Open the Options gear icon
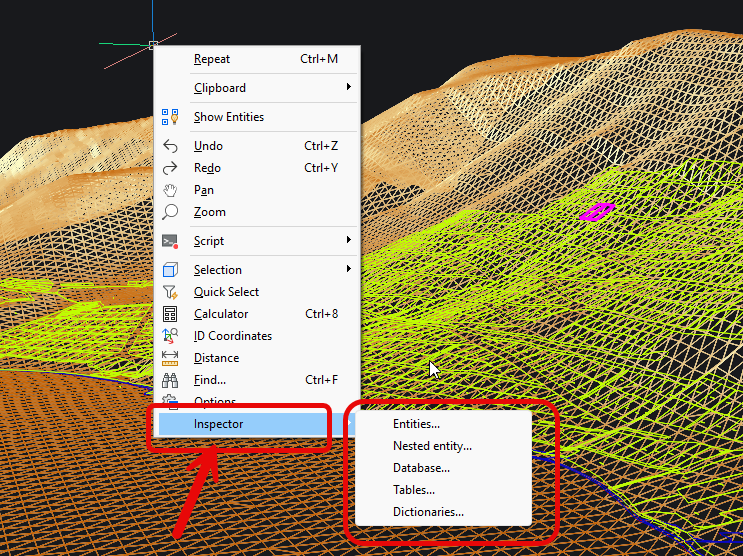The image size is (743, 556). click(x=170, y=401)
